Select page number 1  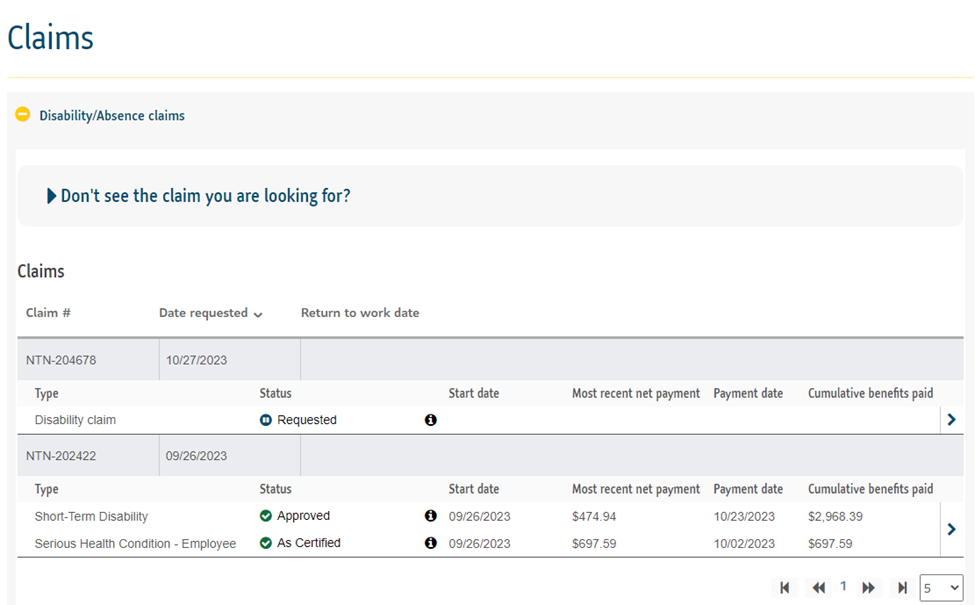click(x=843, y=587)
